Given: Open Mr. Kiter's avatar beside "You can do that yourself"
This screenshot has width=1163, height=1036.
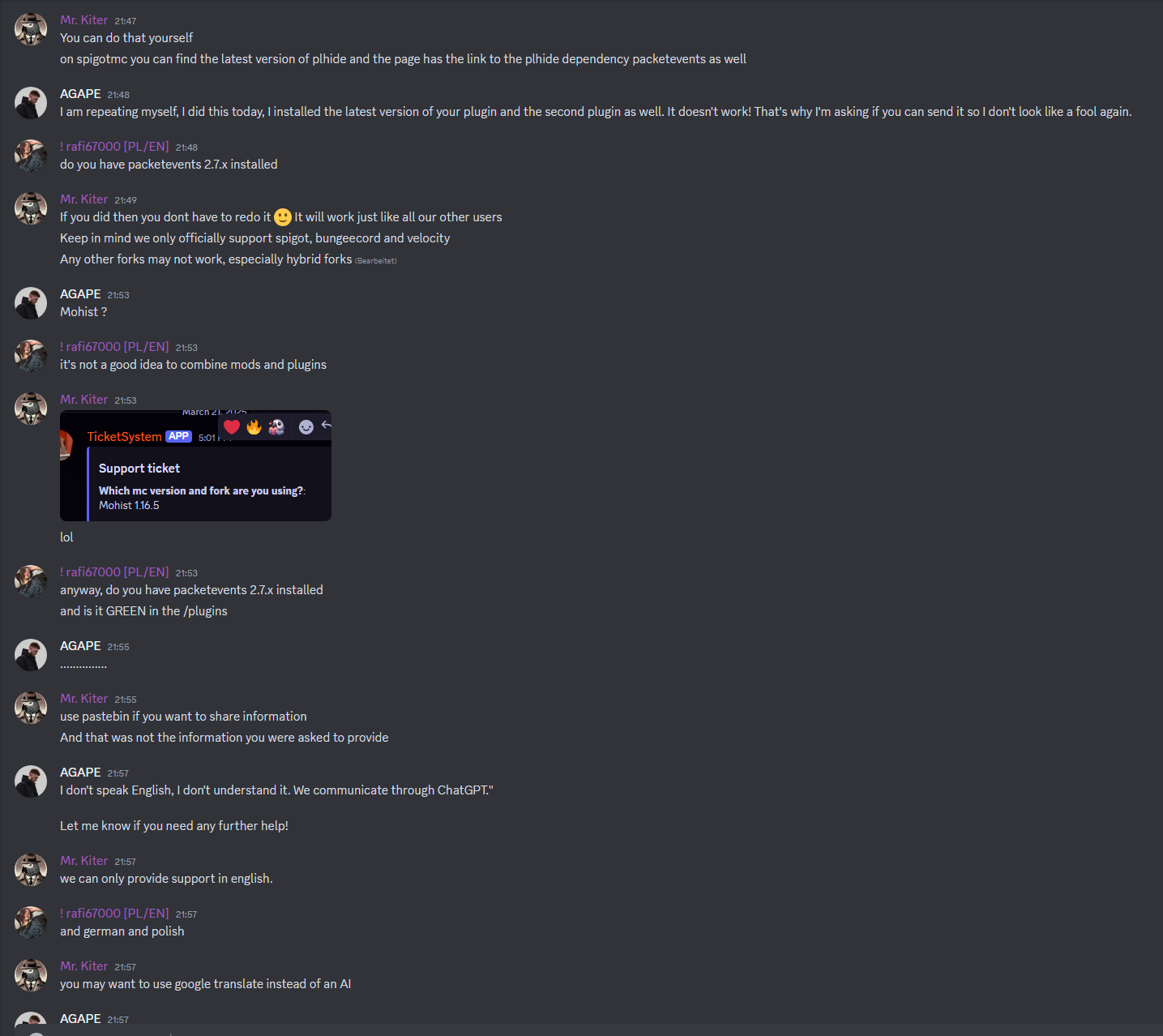Looking at the screenshot, I should pos(31,29).
